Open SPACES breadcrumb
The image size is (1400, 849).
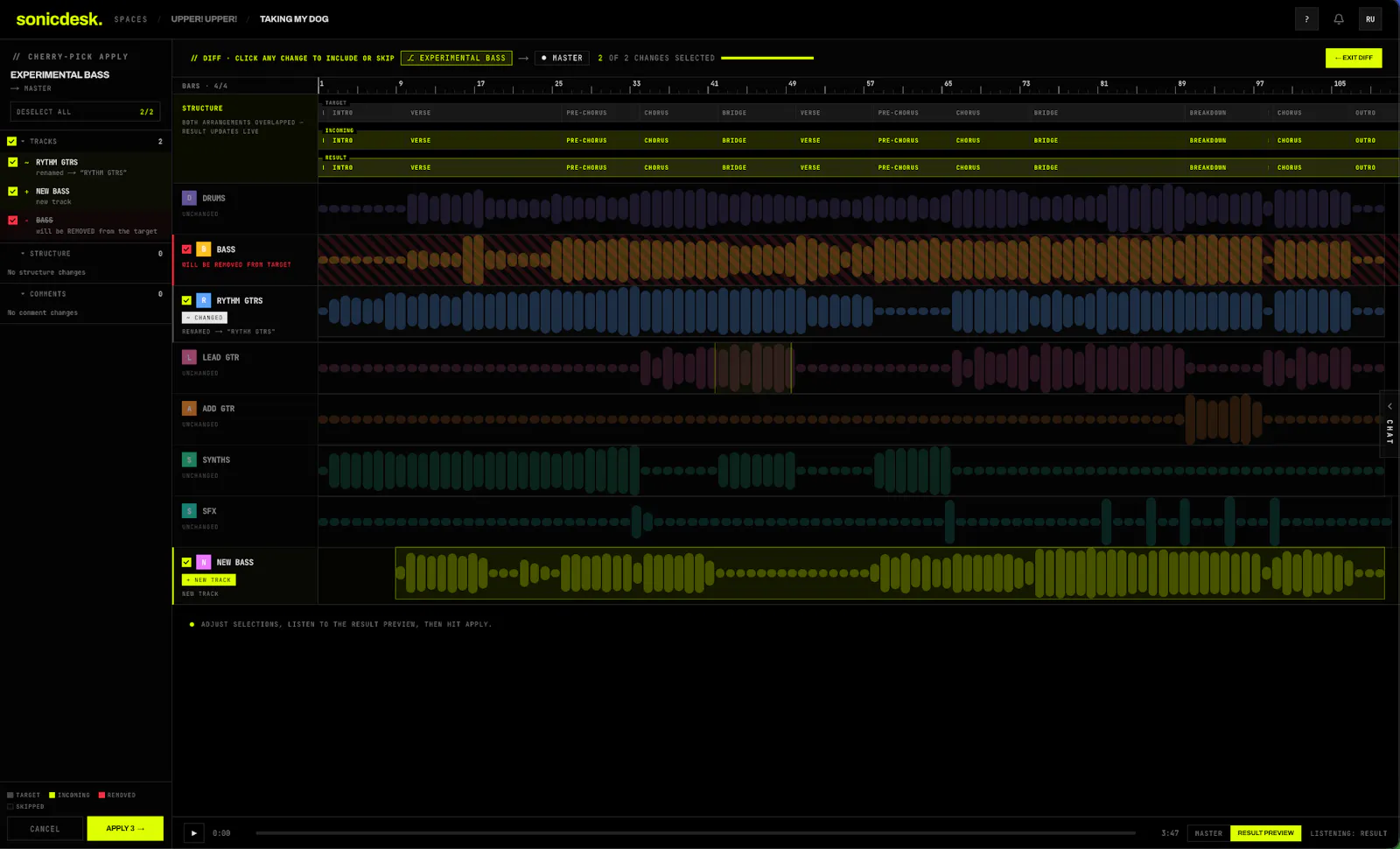click(x=130, y=19)
